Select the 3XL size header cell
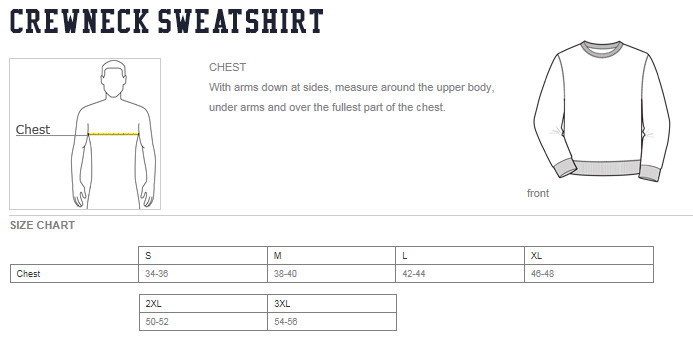 tap(332, 304)
